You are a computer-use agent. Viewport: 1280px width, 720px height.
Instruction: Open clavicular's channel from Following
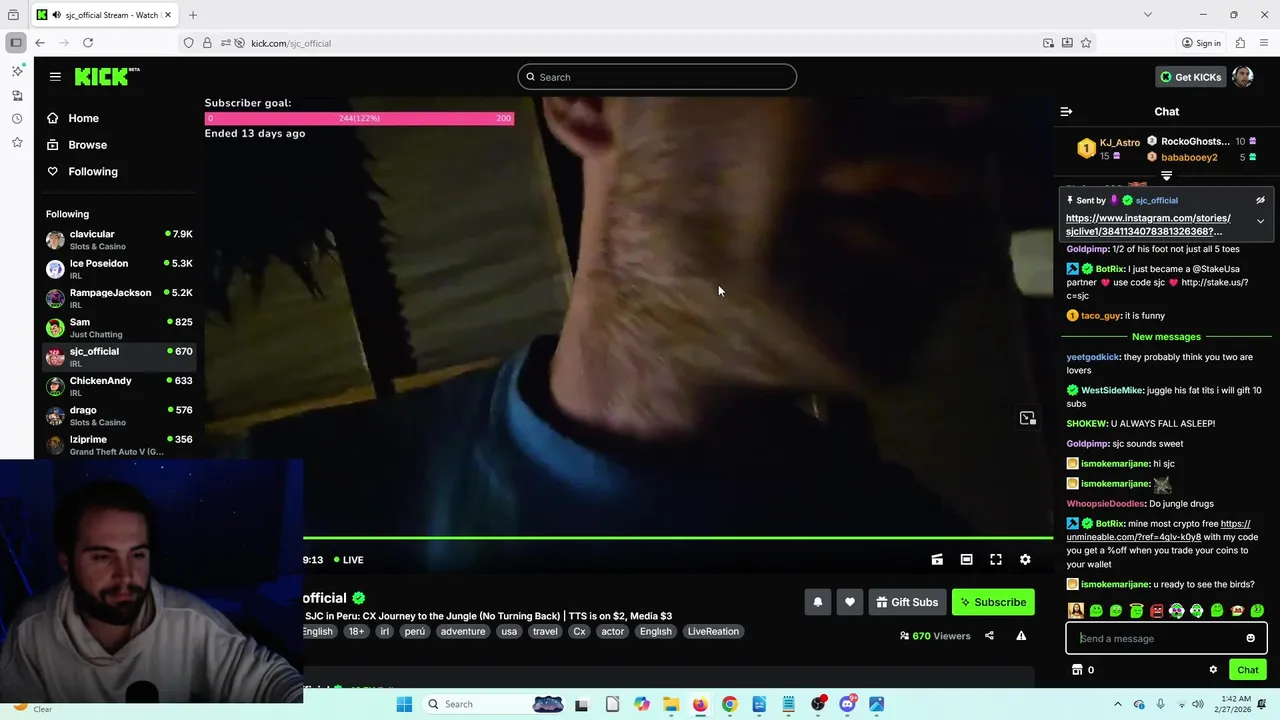point(119,240)
